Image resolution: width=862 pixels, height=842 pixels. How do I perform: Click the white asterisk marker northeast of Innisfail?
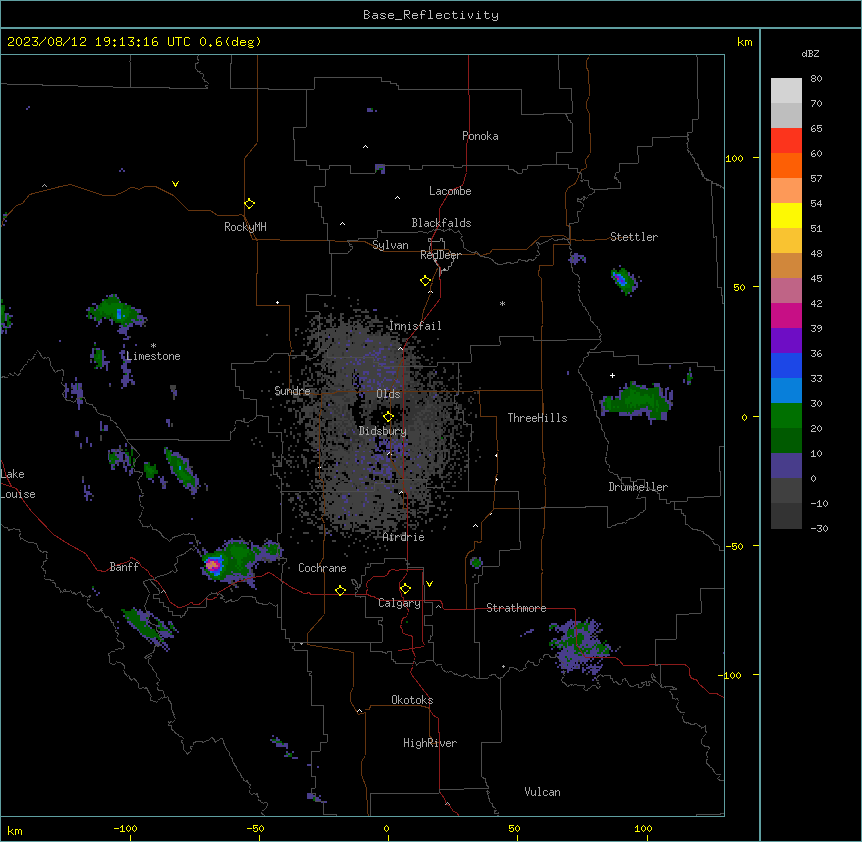pyautogui.click(x=502, y=303)
